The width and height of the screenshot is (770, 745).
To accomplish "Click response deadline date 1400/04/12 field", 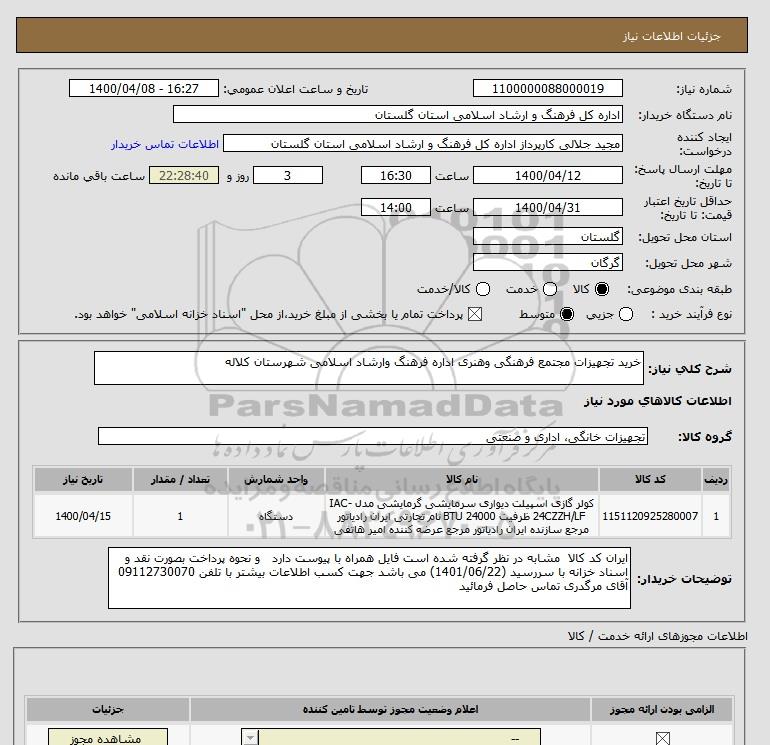I will pos(548,175).
